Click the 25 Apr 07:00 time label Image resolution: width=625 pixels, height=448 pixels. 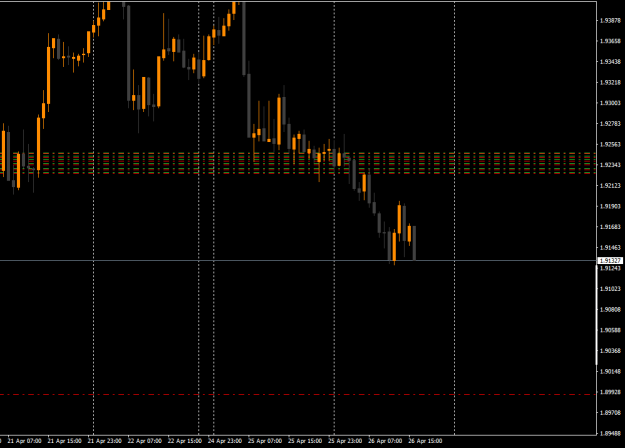(x=265, y=441)
